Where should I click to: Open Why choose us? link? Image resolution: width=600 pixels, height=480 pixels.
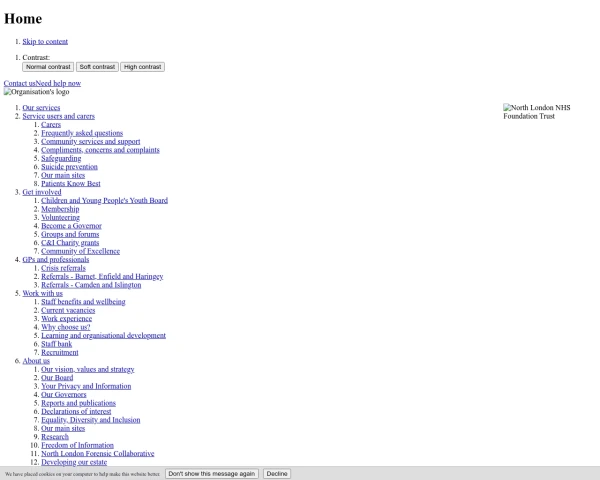66,327
